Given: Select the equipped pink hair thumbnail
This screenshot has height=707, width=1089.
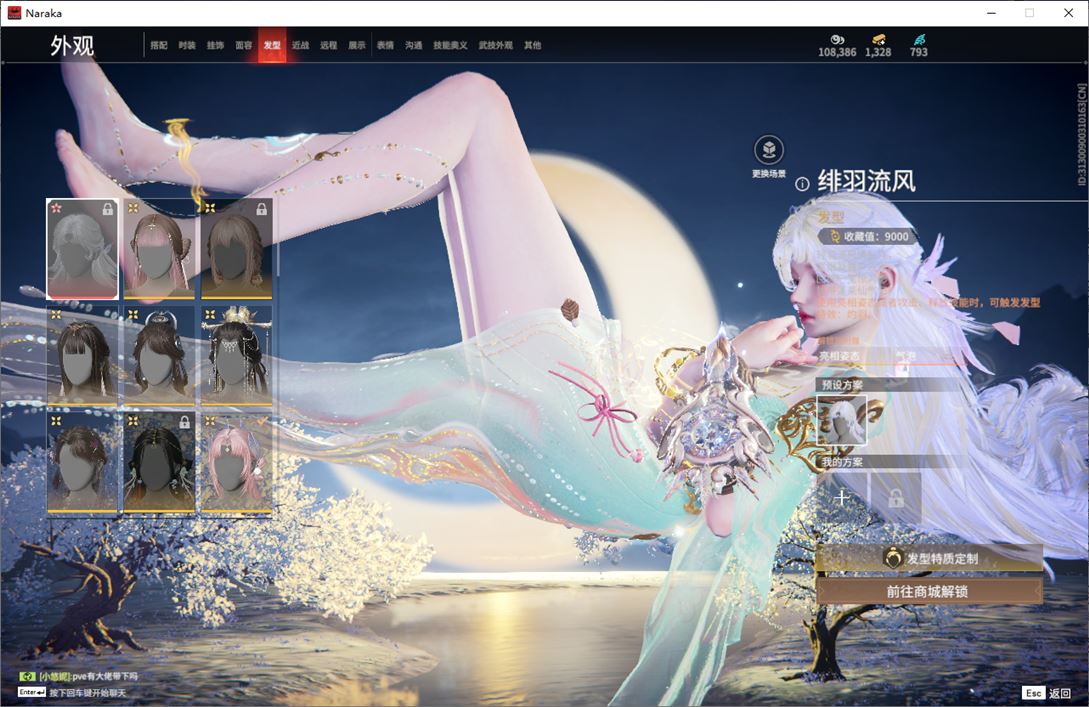Looking at the screenshot, I should pyautogui.click(x=236, y=463).
